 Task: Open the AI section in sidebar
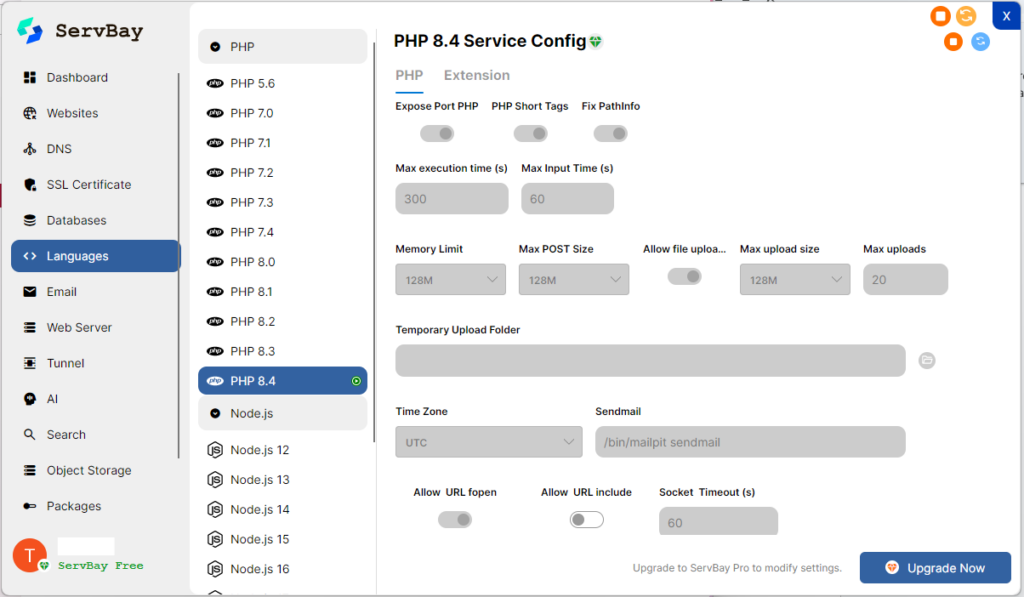[x=52, y=399]
